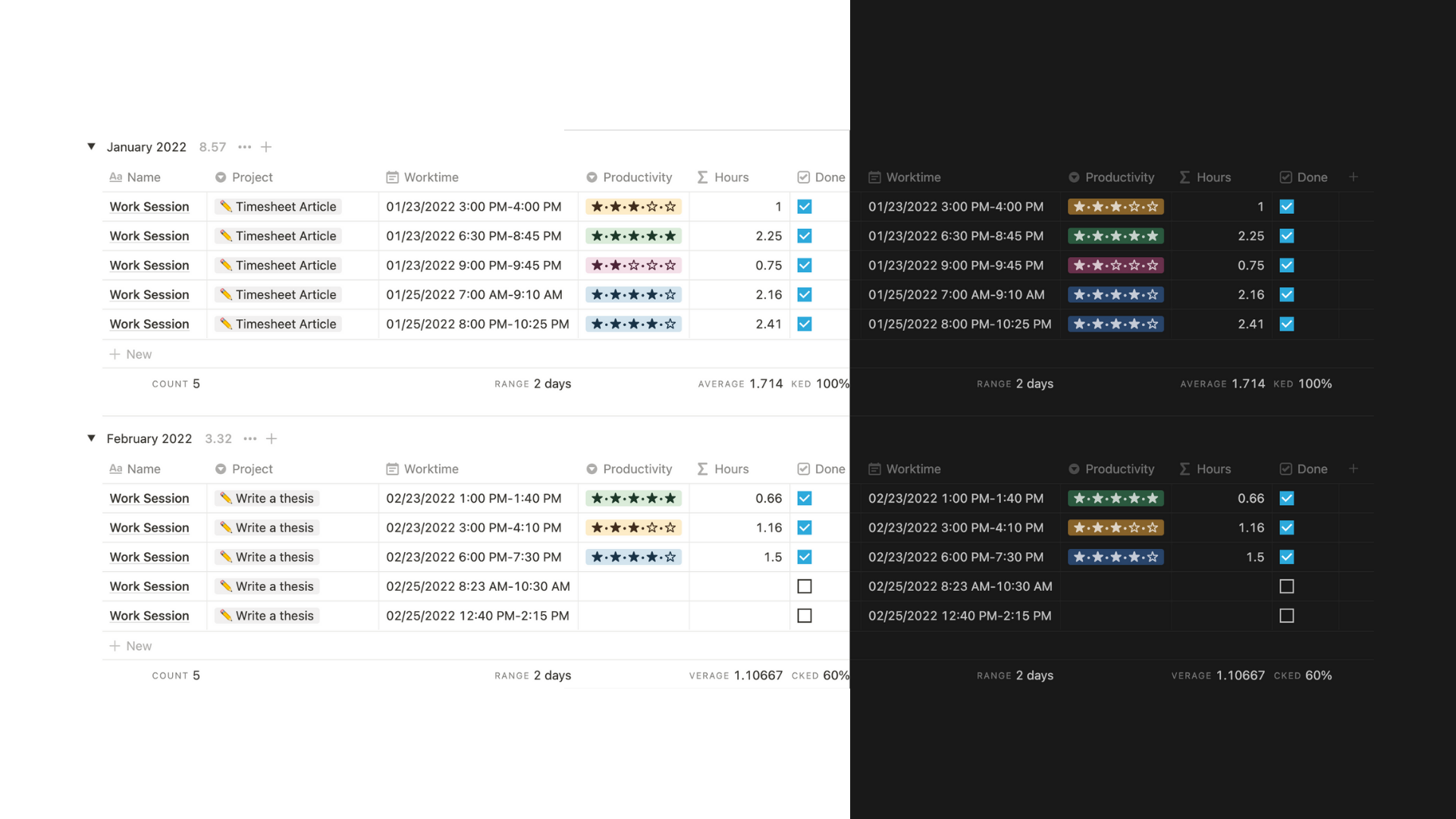Select light blue four-star rating at 01/25 7:00 AM
The height and width of the screenshot is (819, 1456).
[x=633, y=294]
